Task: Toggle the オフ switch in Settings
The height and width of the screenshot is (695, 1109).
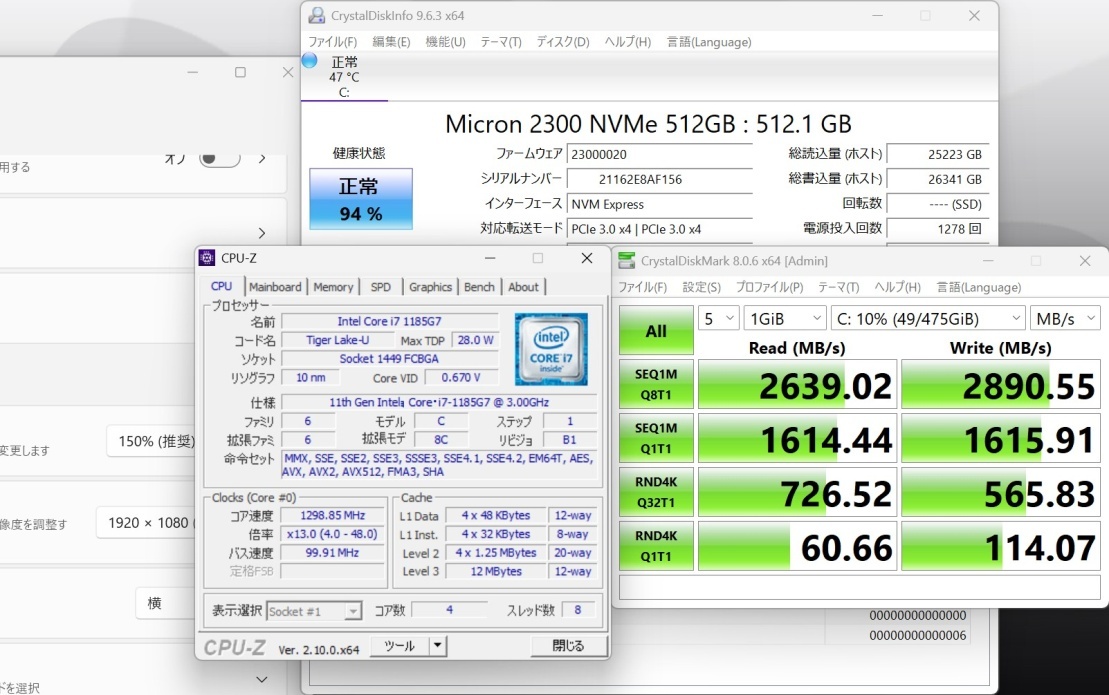Action: point(219,158)
